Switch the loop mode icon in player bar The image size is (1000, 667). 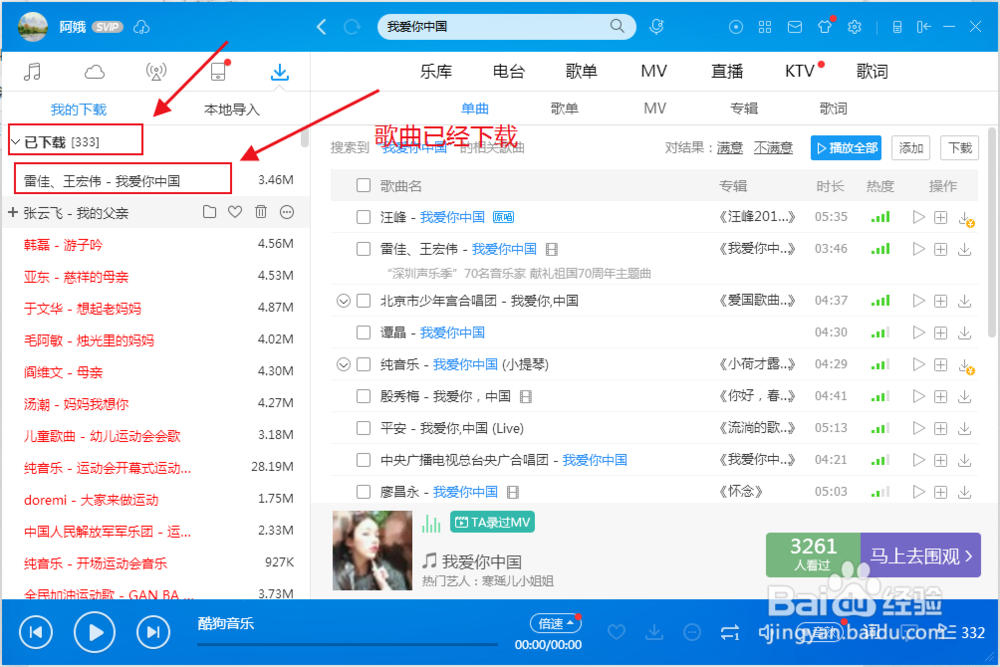click(x=730, y=632)
